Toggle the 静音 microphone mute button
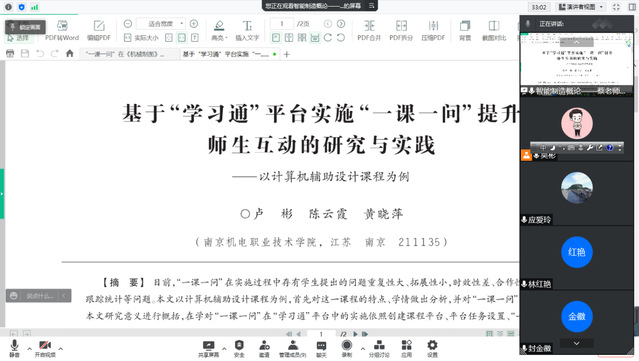 [x=14, y=349]
